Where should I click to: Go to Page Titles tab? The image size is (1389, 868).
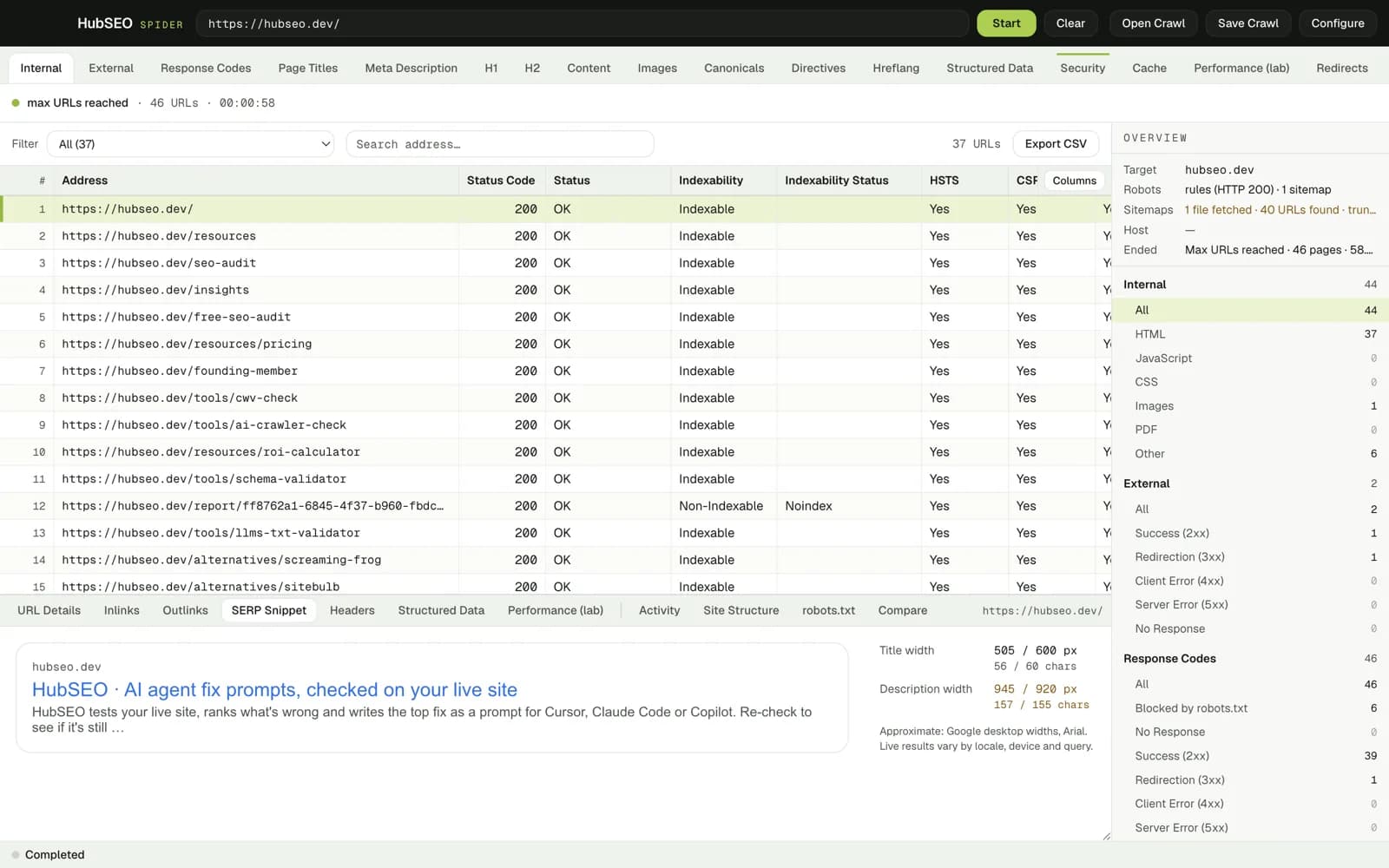coord(307,68)
